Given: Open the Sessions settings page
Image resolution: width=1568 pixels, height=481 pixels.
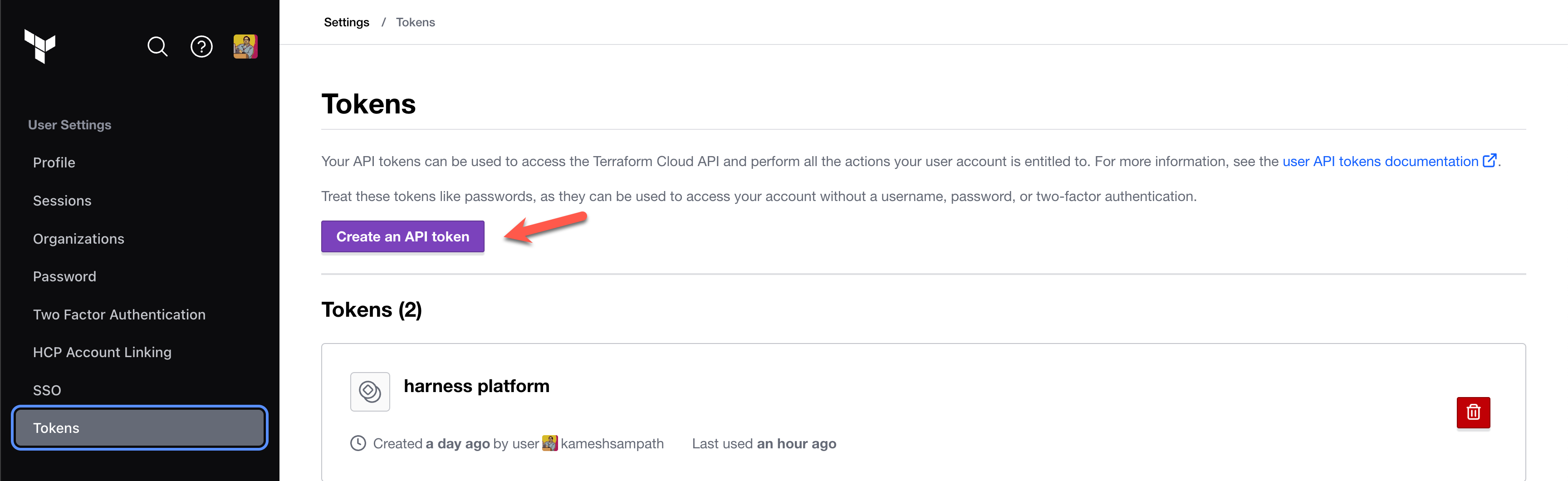Looking at the screenshot, I should (62, 201).
